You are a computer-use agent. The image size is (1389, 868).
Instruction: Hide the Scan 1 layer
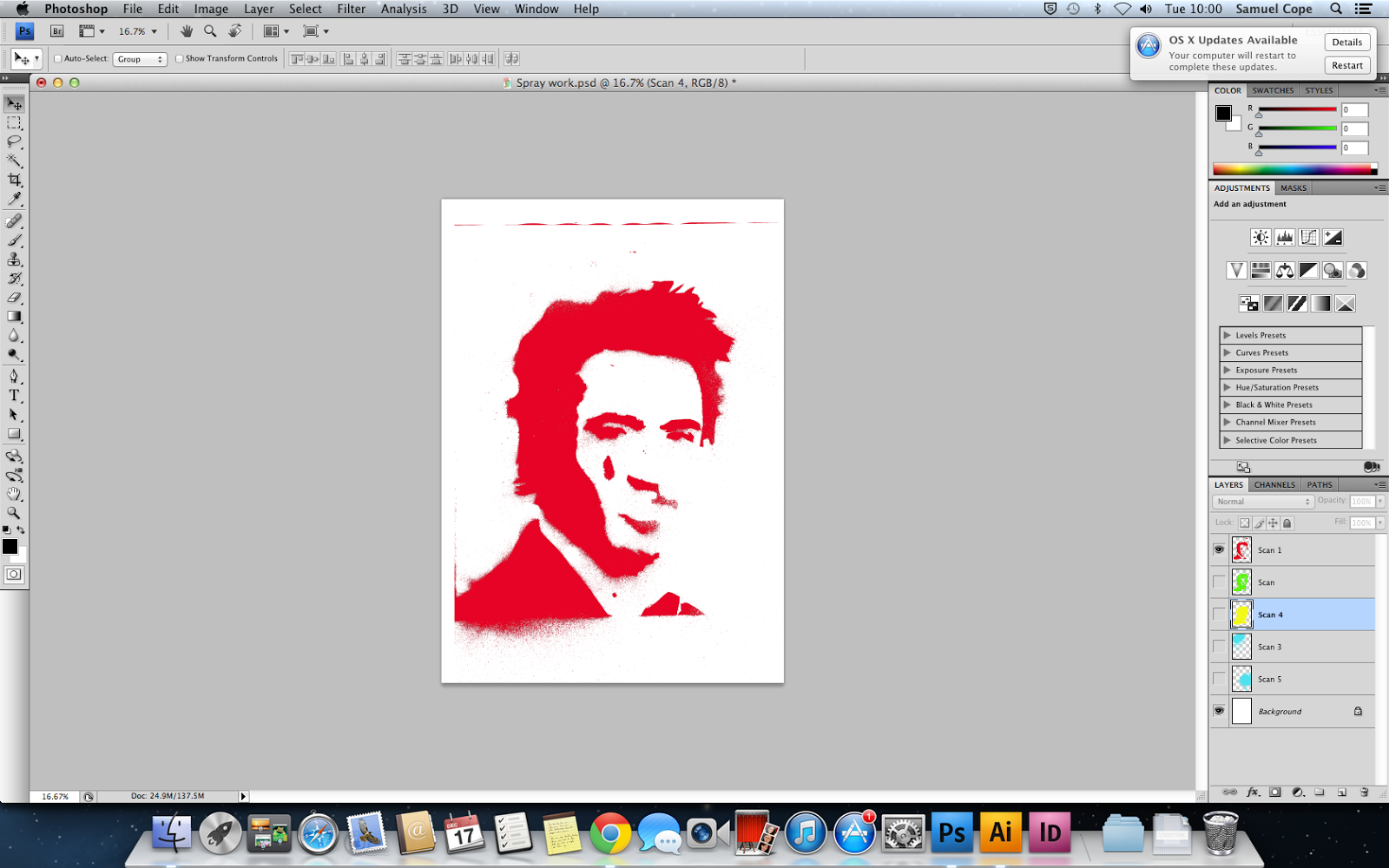1219,549
